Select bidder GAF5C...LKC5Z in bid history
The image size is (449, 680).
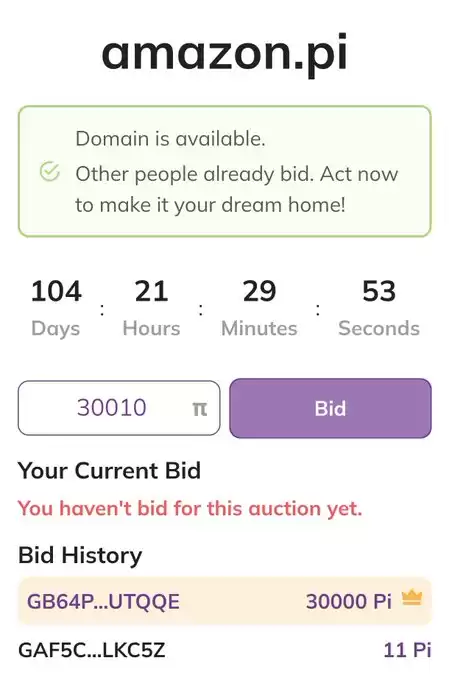(92, 650)
